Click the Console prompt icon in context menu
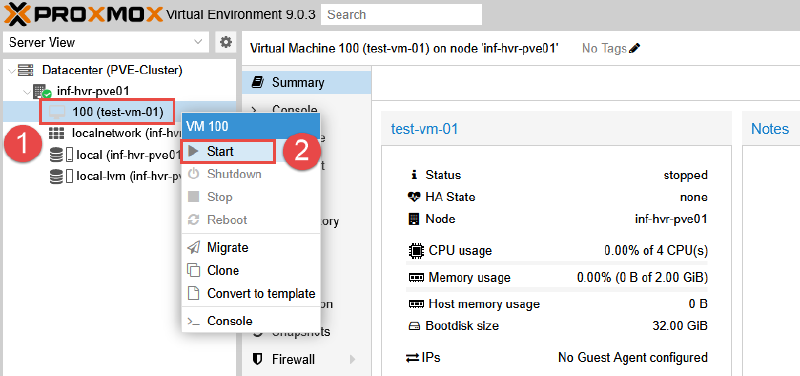 click(x=193, y=321)
